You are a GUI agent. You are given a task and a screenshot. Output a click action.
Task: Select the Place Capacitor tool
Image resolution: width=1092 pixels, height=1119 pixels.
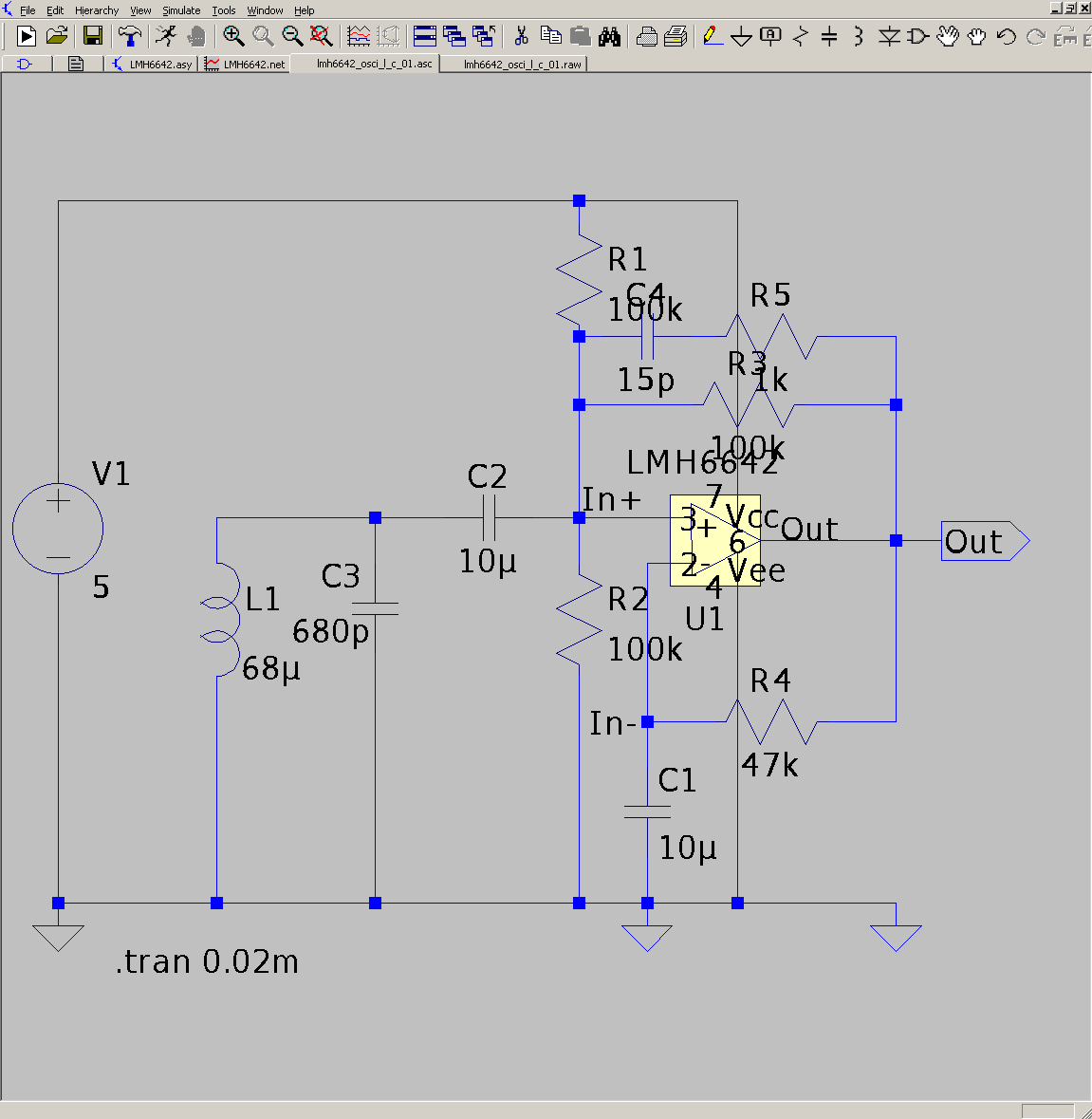829,36
